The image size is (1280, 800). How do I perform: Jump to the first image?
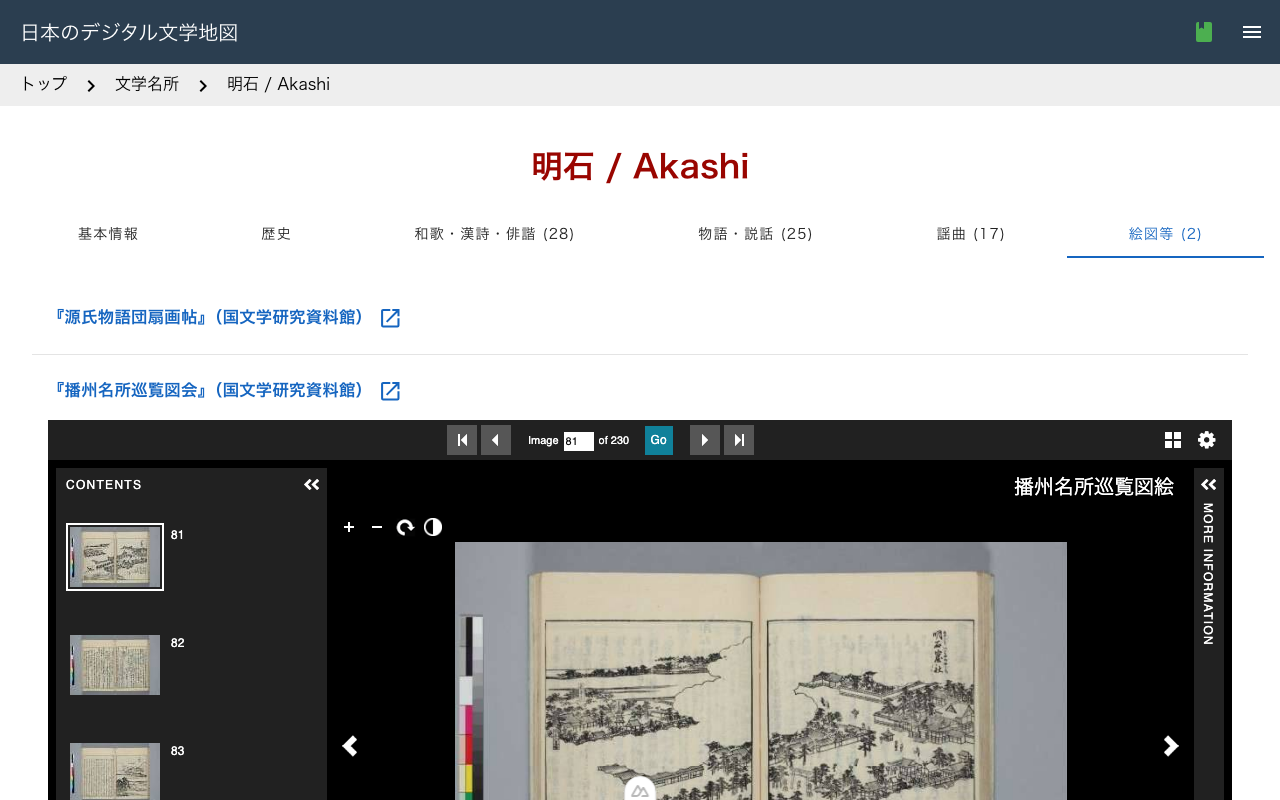462,440
